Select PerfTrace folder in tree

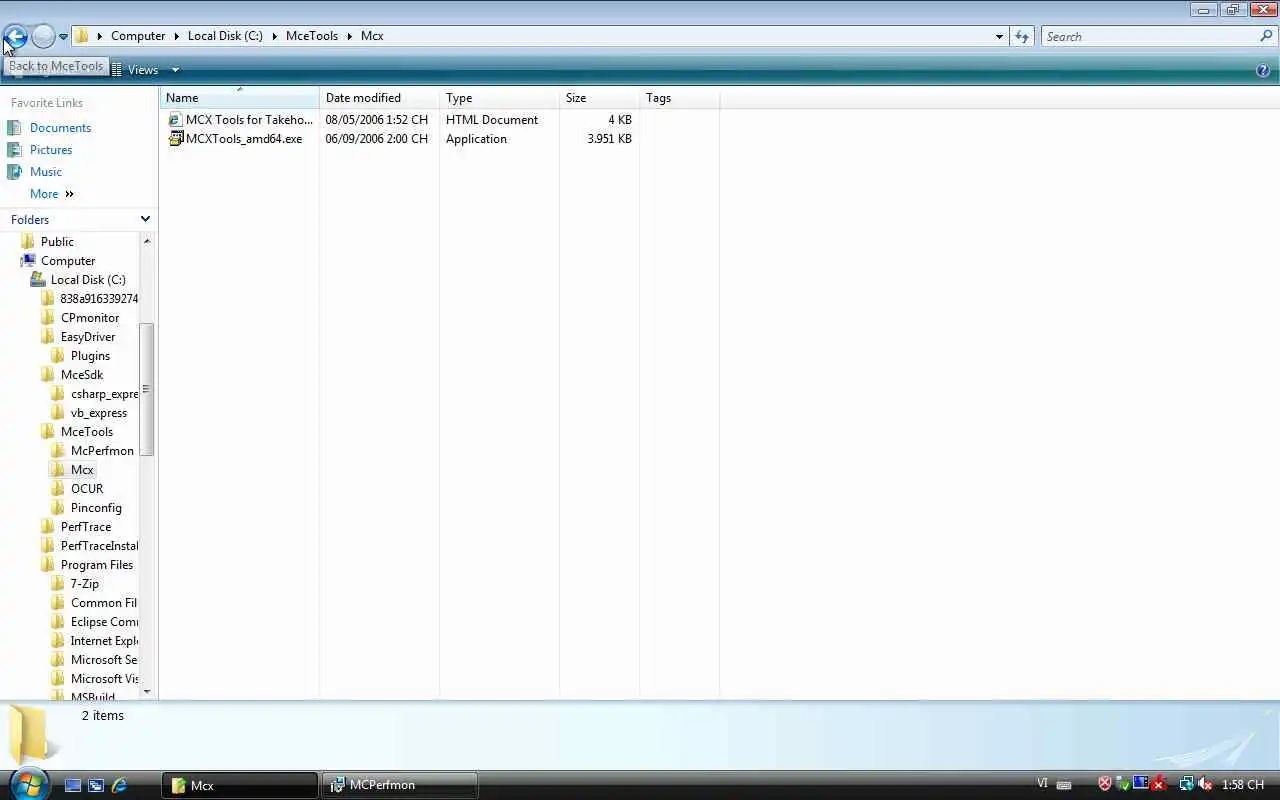(86, 527)
